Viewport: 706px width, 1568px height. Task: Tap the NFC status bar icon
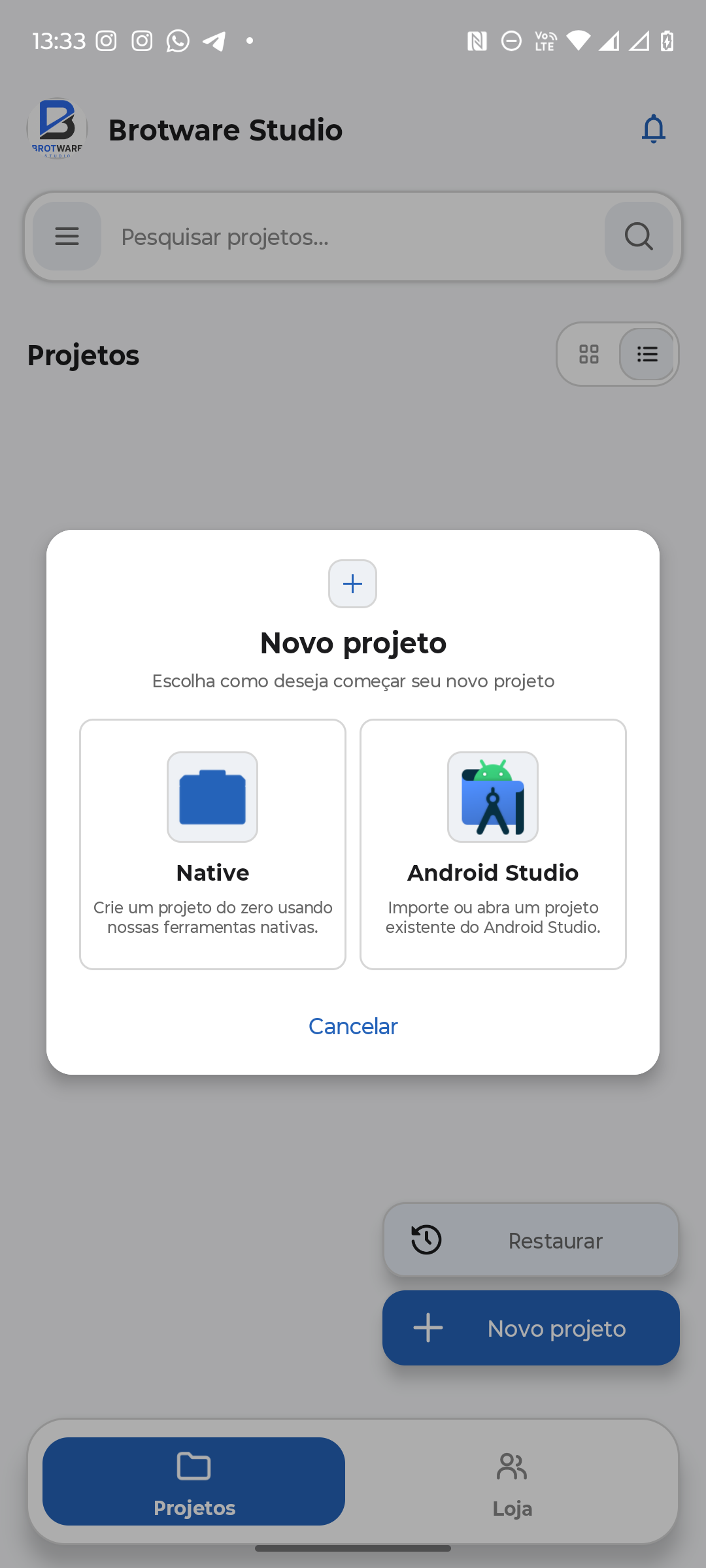pyautogui.click(x=477, y=41)
